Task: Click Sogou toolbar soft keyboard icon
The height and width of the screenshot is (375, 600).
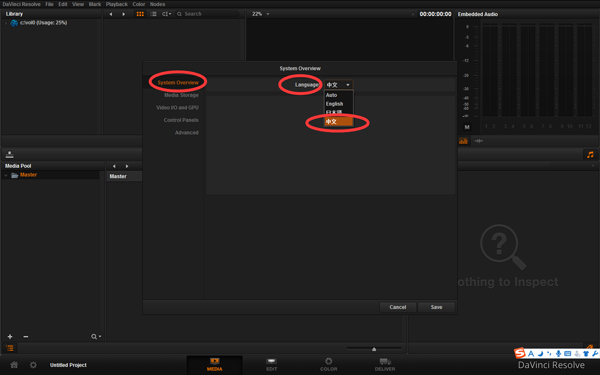Action: point(567,354)
